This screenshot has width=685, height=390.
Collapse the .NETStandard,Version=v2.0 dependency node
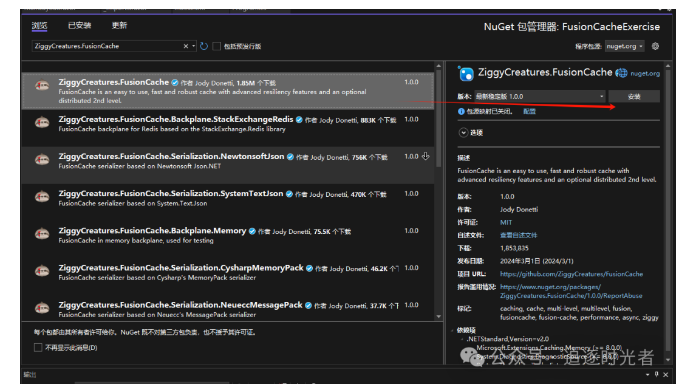462,339
